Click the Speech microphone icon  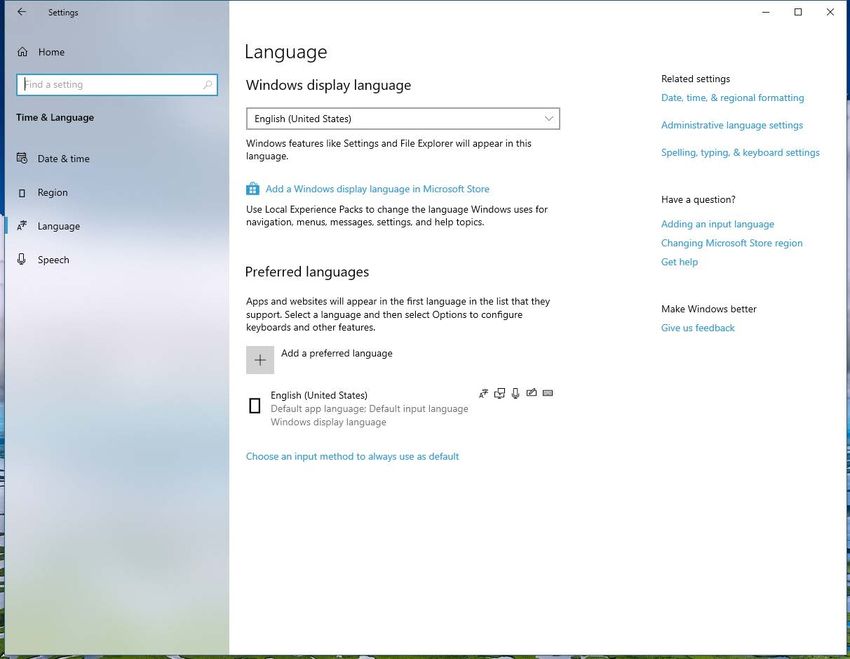[22, 259]
